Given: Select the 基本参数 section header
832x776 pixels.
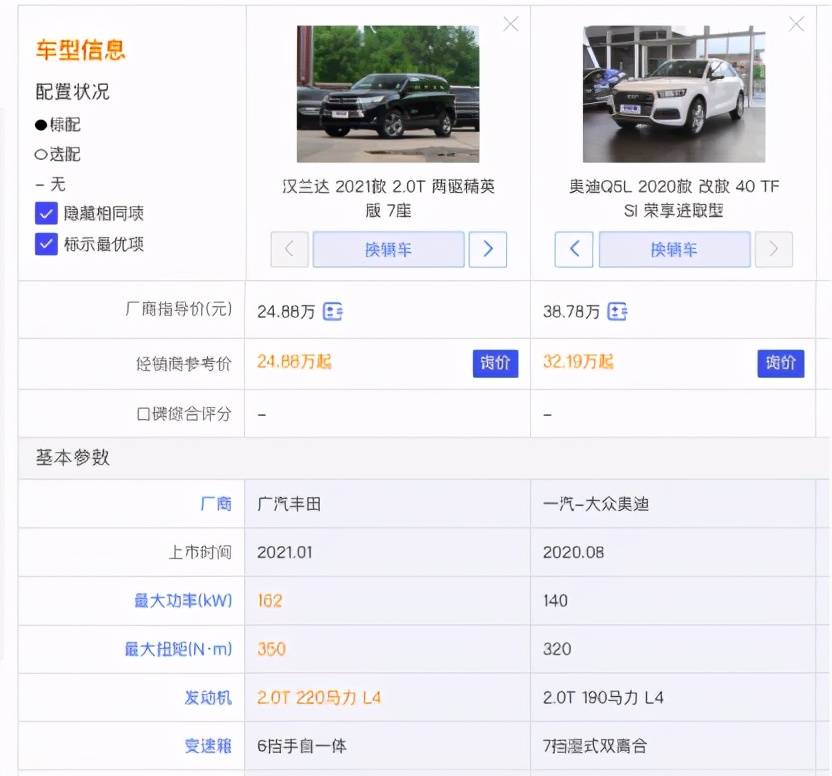Looking at the screenshot, I should 73,458.
